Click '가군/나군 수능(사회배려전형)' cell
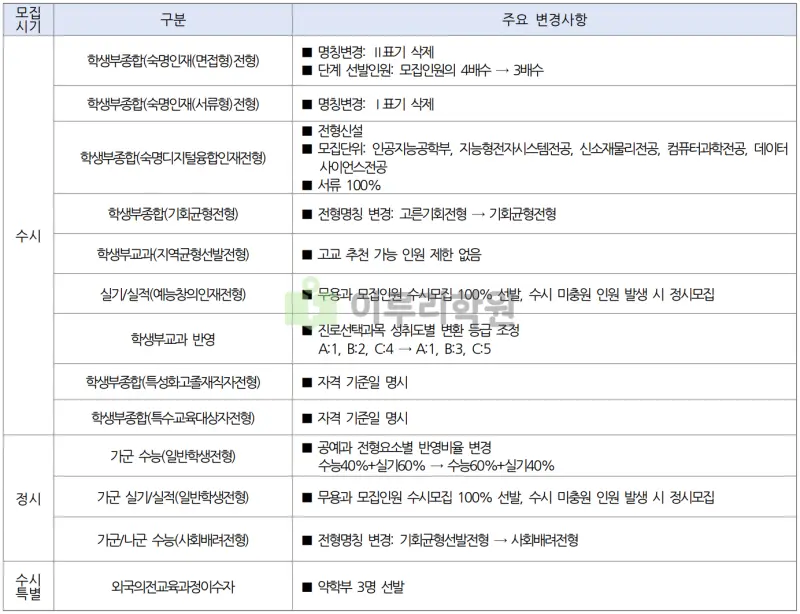Screen dimensions: 800x614 click(173, 539)
